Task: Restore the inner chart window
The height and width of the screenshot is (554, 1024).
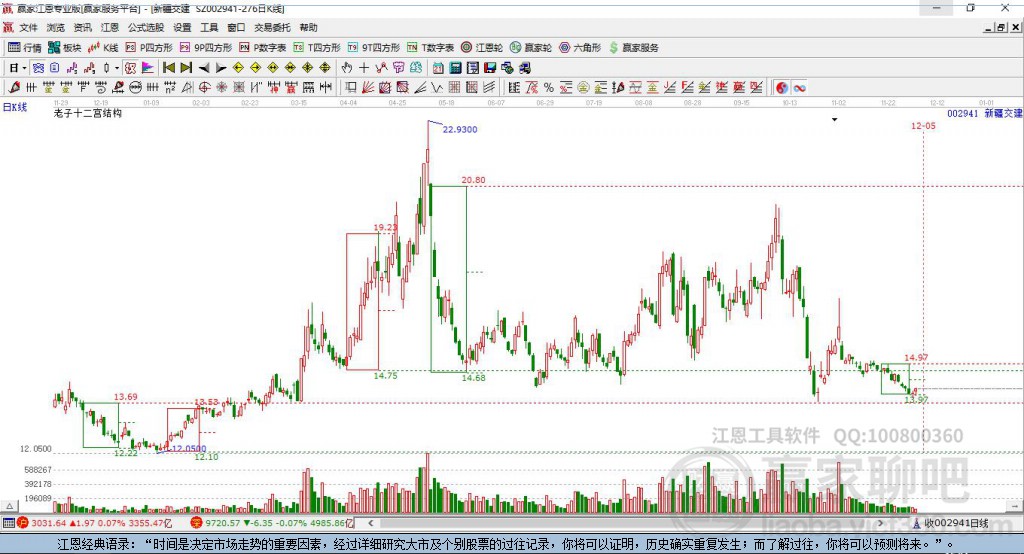Action: (1001, 27)
